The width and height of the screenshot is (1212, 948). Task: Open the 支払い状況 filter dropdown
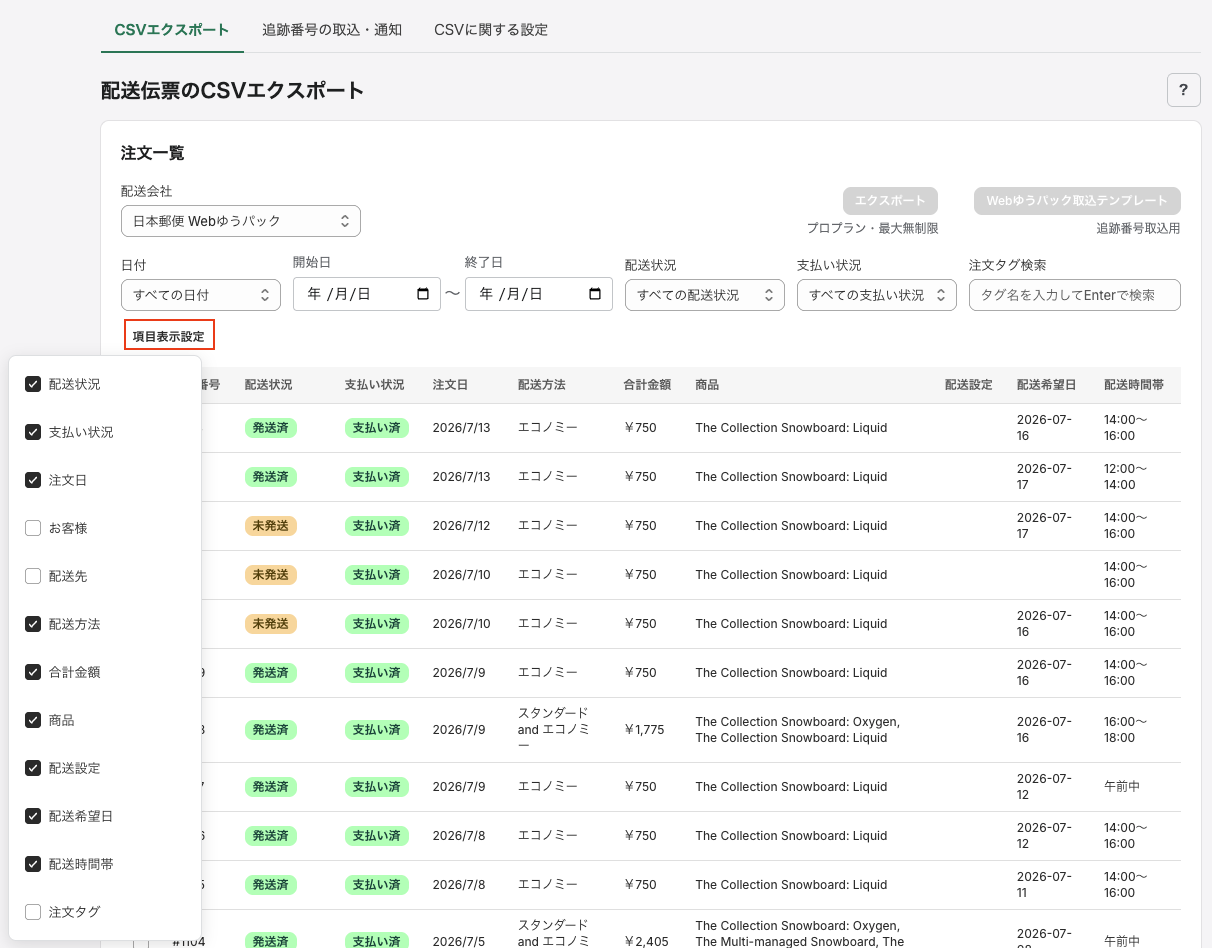coord(877,295)
